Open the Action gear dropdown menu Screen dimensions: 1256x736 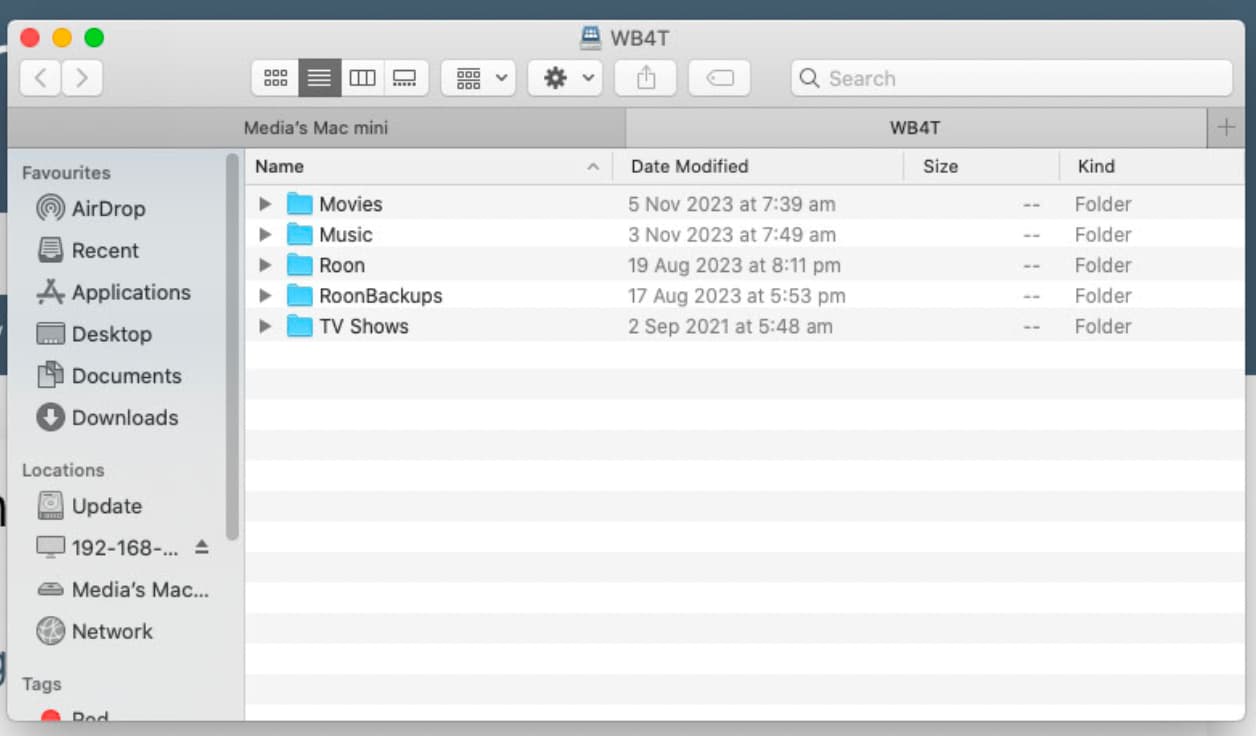pos(565,78)
